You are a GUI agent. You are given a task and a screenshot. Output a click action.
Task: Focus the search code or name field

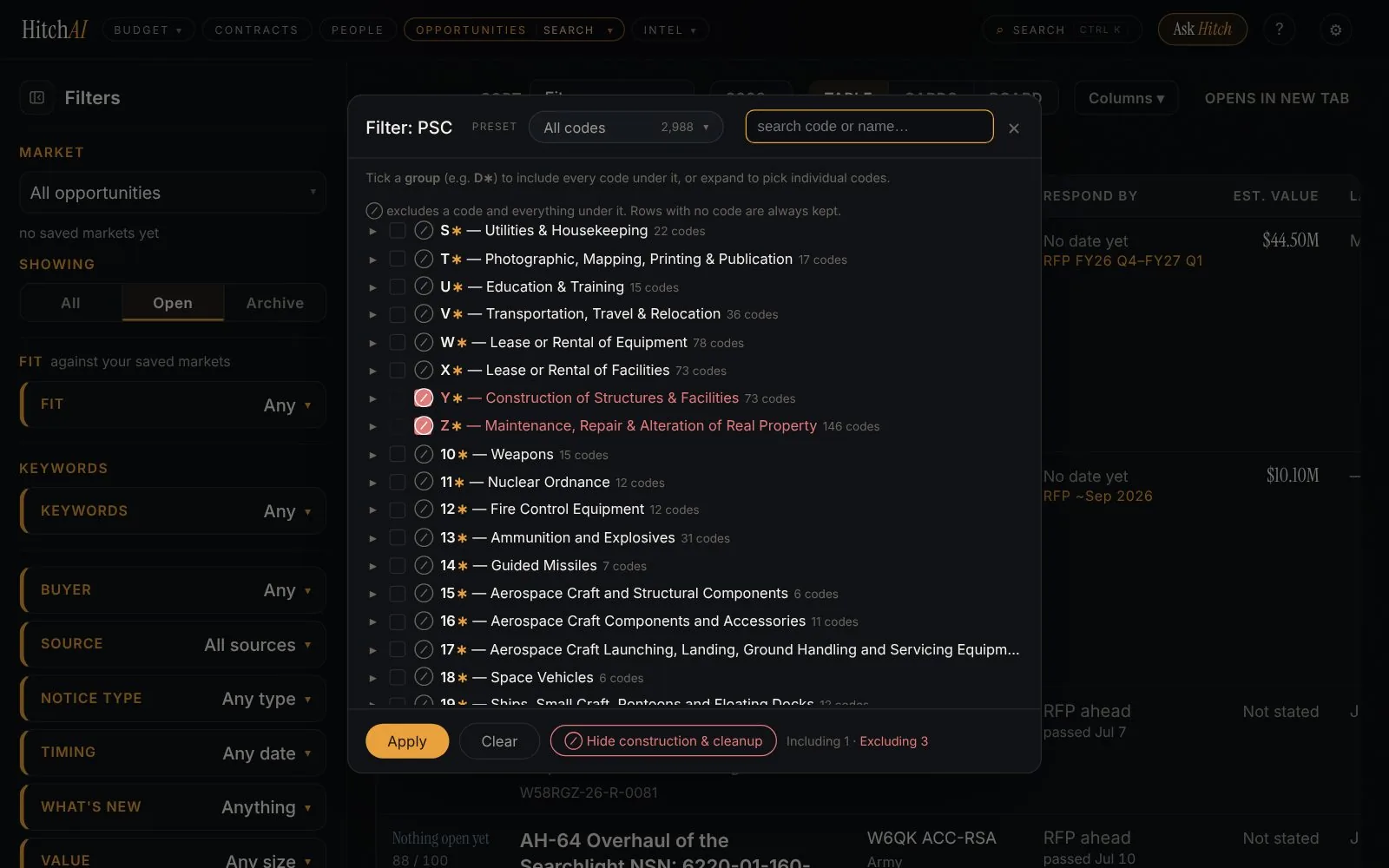(869, 126)
